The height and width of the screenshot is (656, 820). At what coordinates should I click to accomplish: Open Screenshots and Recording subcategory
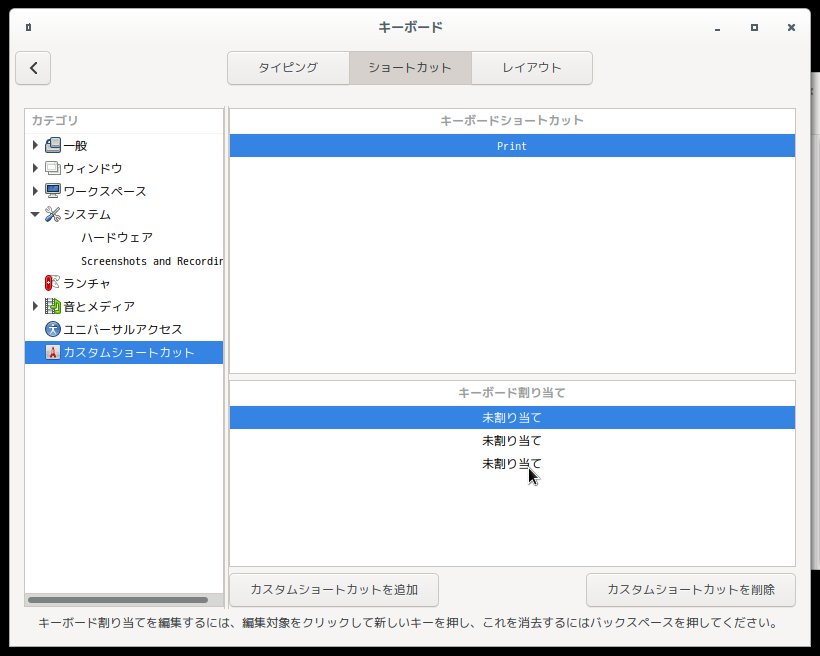coord(150,260)
